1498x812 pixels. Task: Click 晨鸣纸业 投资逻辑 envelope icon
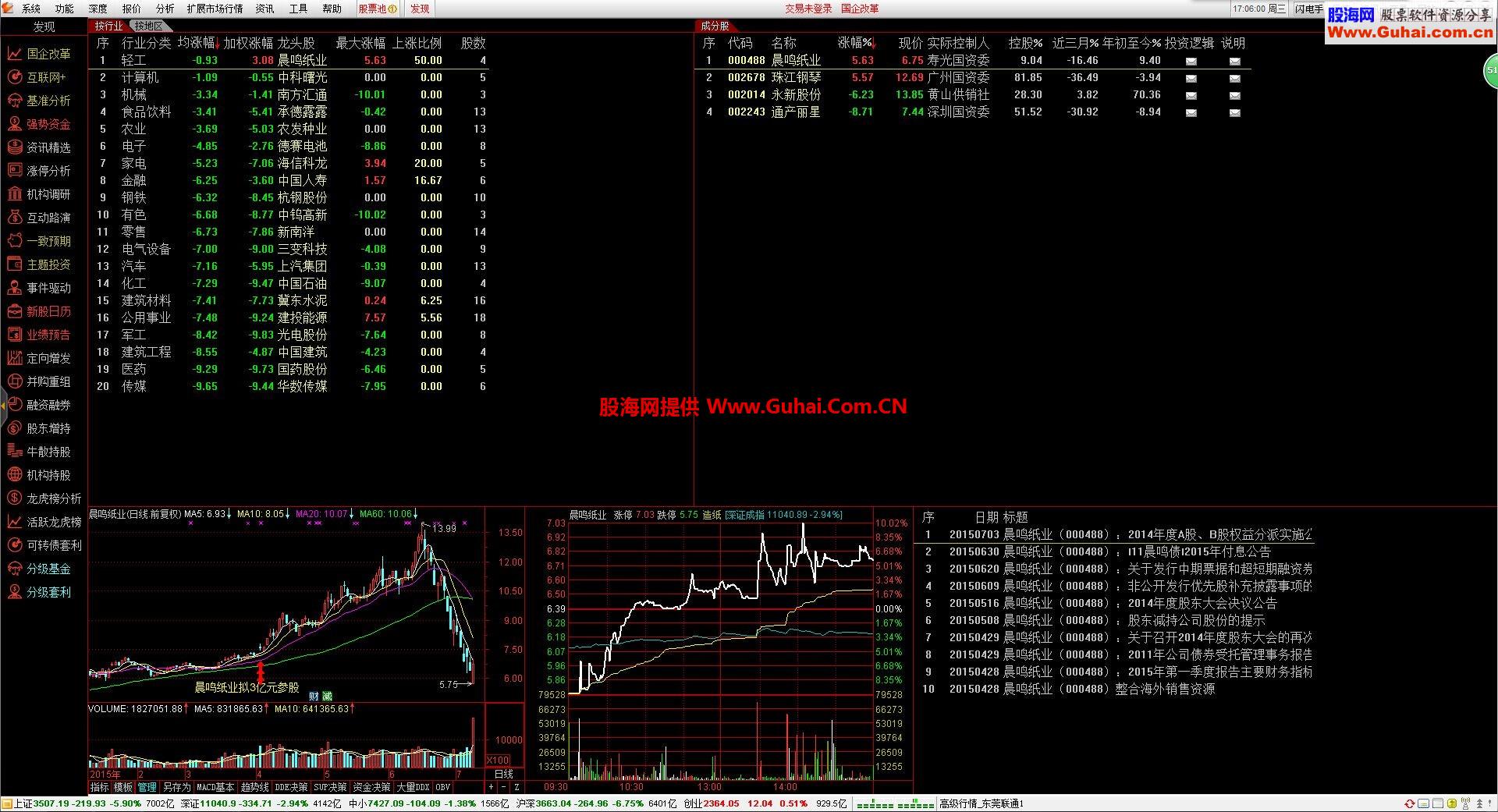1191,61
